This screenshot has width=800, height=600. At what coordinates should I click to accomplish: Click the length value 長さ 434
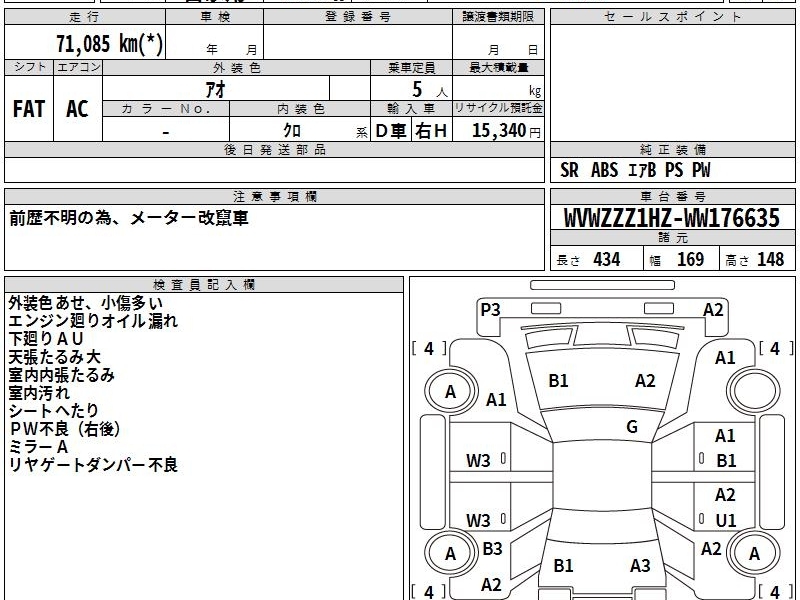pyautogui.click(x=588, y=260)
